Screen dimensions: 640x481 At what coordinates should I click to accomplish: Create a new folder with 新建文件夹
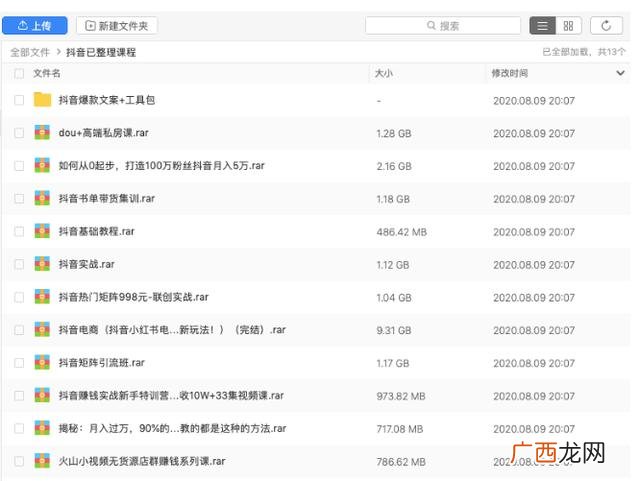click(117, 26)
